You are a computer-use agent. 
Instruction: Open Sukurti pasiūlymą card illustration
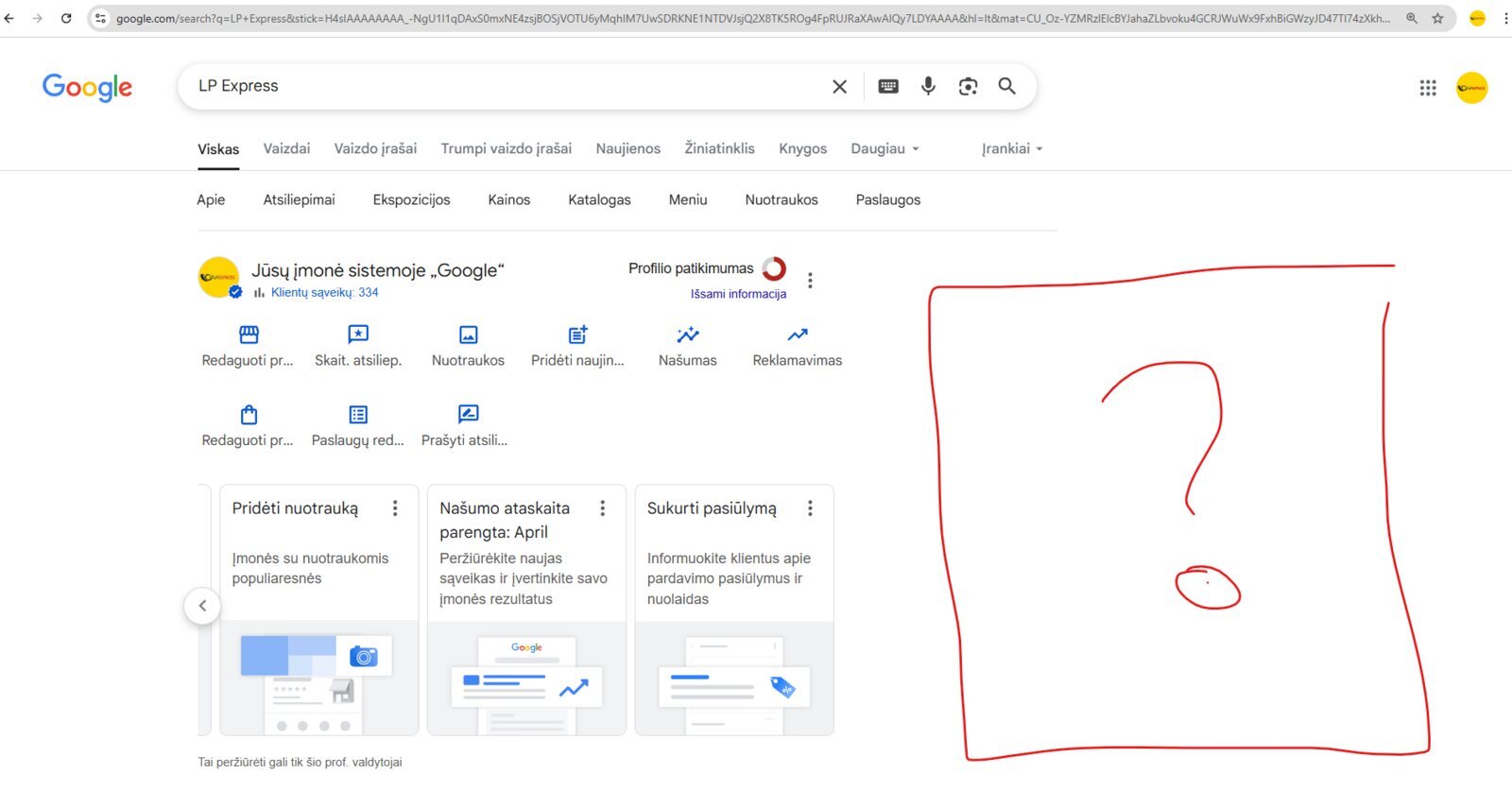(734, 678)
